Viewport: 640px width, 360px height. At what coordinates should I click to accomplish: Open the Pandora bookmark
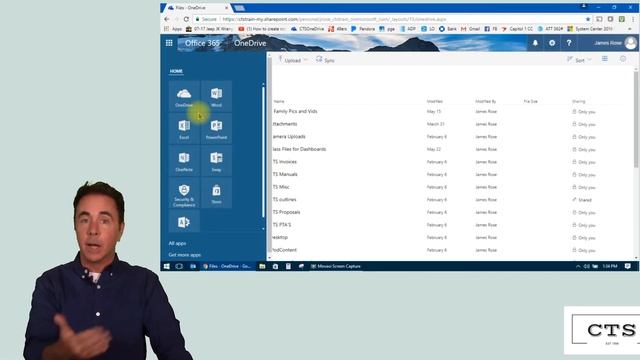(x=363, y=29)
